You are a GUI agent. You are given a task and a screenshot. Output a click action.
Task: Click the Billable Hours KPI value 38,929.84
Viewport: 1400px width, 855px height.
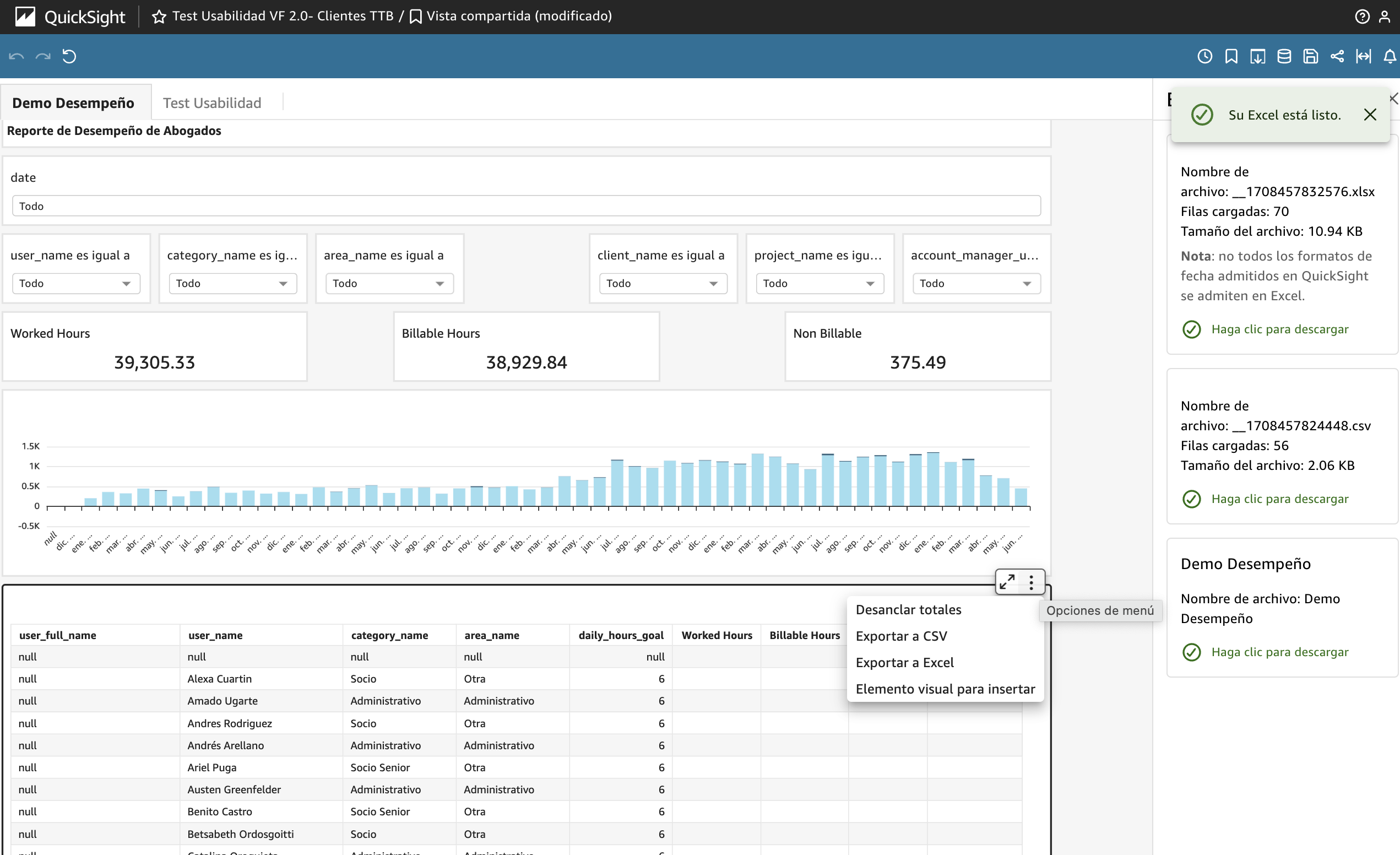coord(527,362)
